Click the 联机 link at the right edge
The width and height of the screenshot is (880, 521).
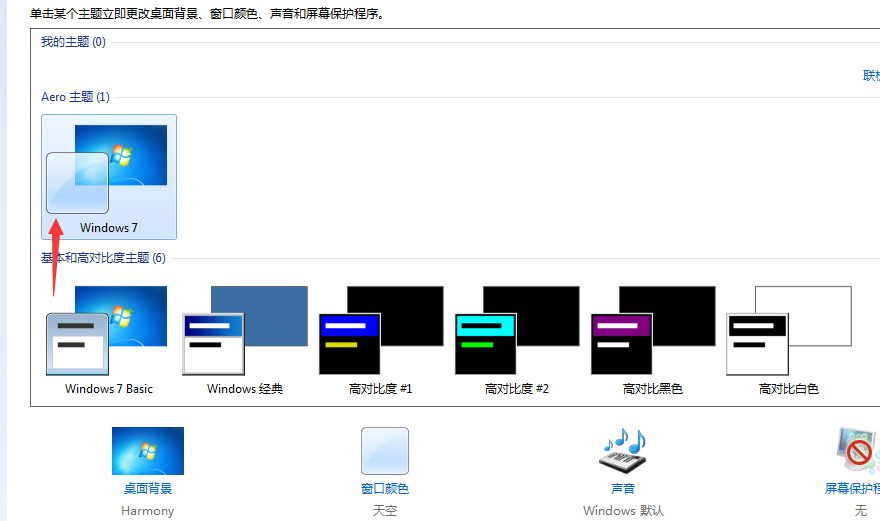871,75
